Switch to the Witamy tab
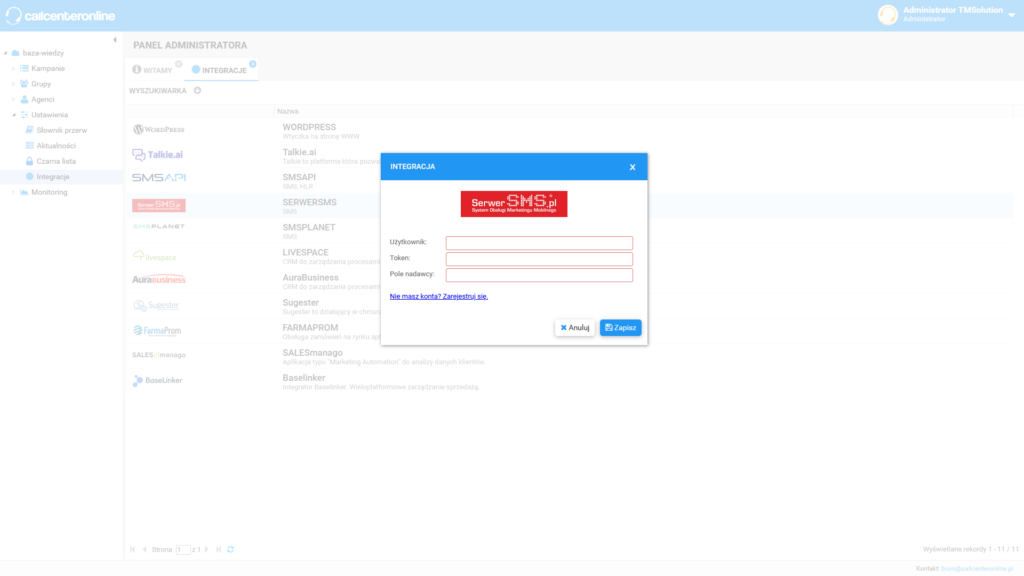This screenshot has width=1024, height=576. [153, 70]
